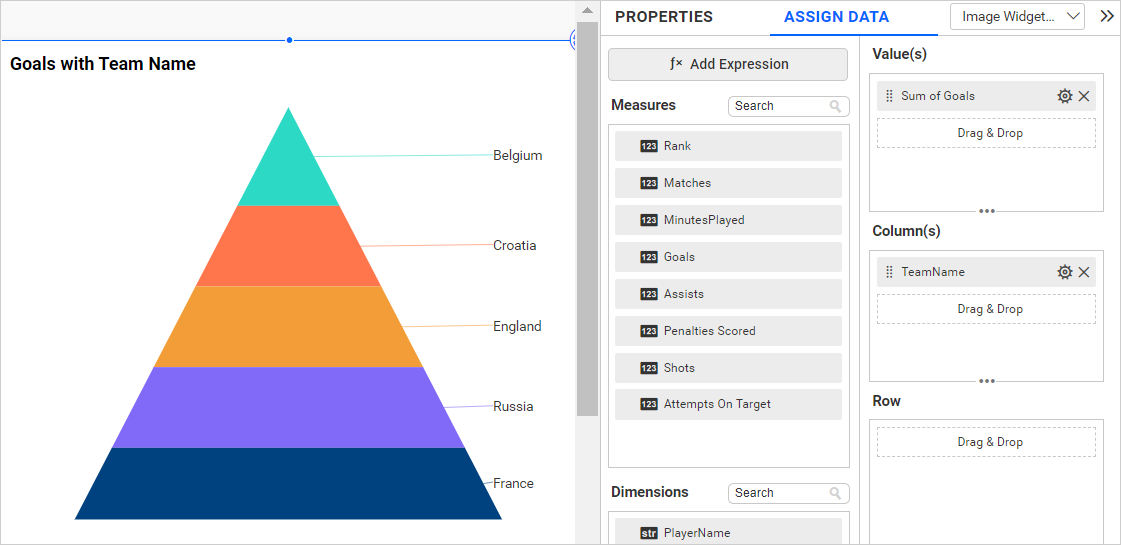1121x545 pixels.
Task: Expand the panel using double-chevron icon
Action: pyautogui.click(x=1106, y=16)
